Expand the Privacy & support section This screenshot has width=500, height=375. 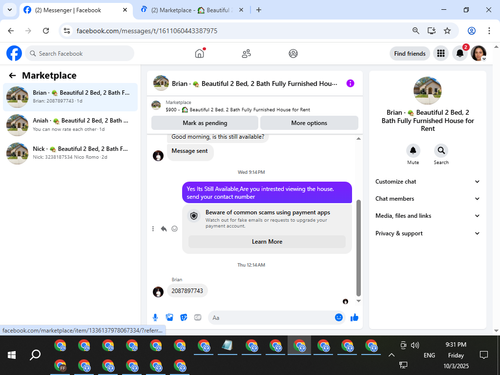click(x=428, y=233)
